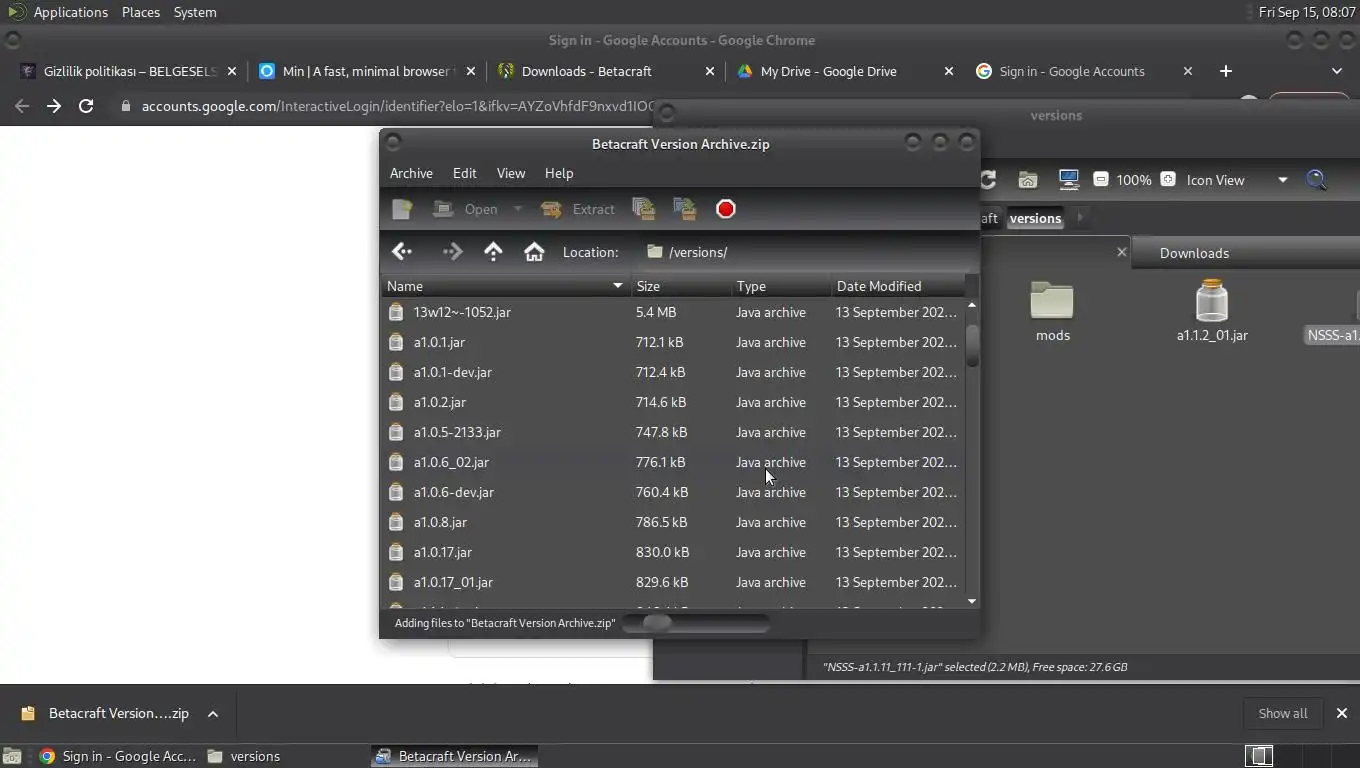
Task: Open the Archive menu
Action: [x=411, y=173]
